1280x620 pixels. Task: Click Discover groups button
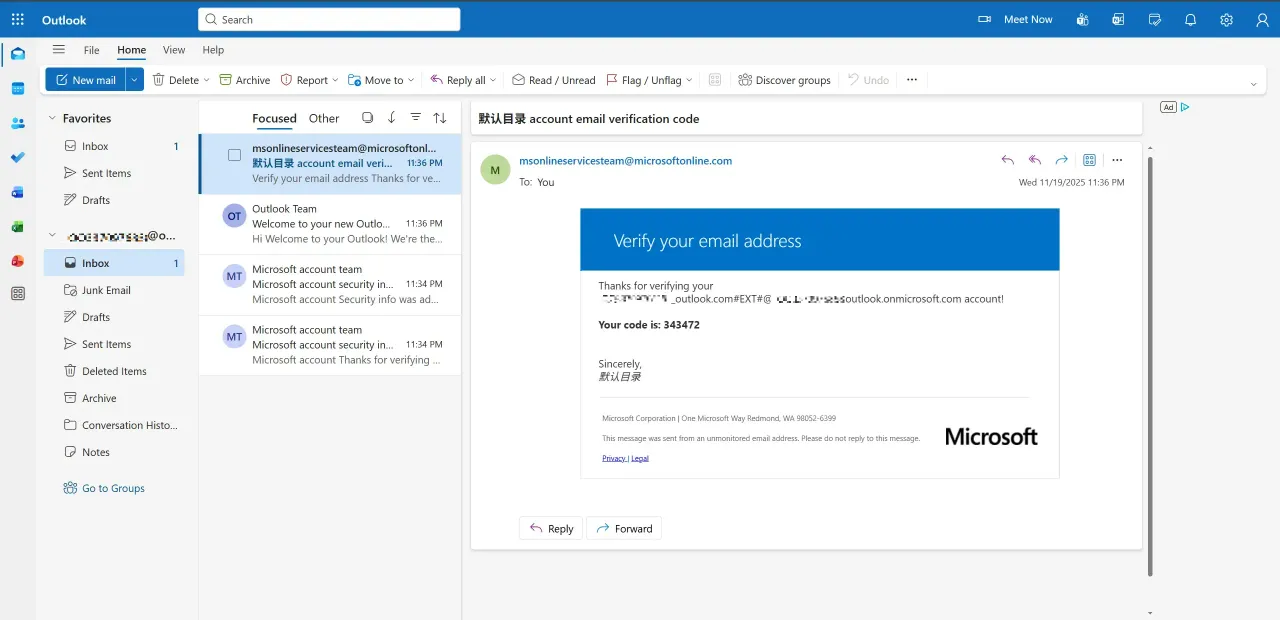click(784, 80)
